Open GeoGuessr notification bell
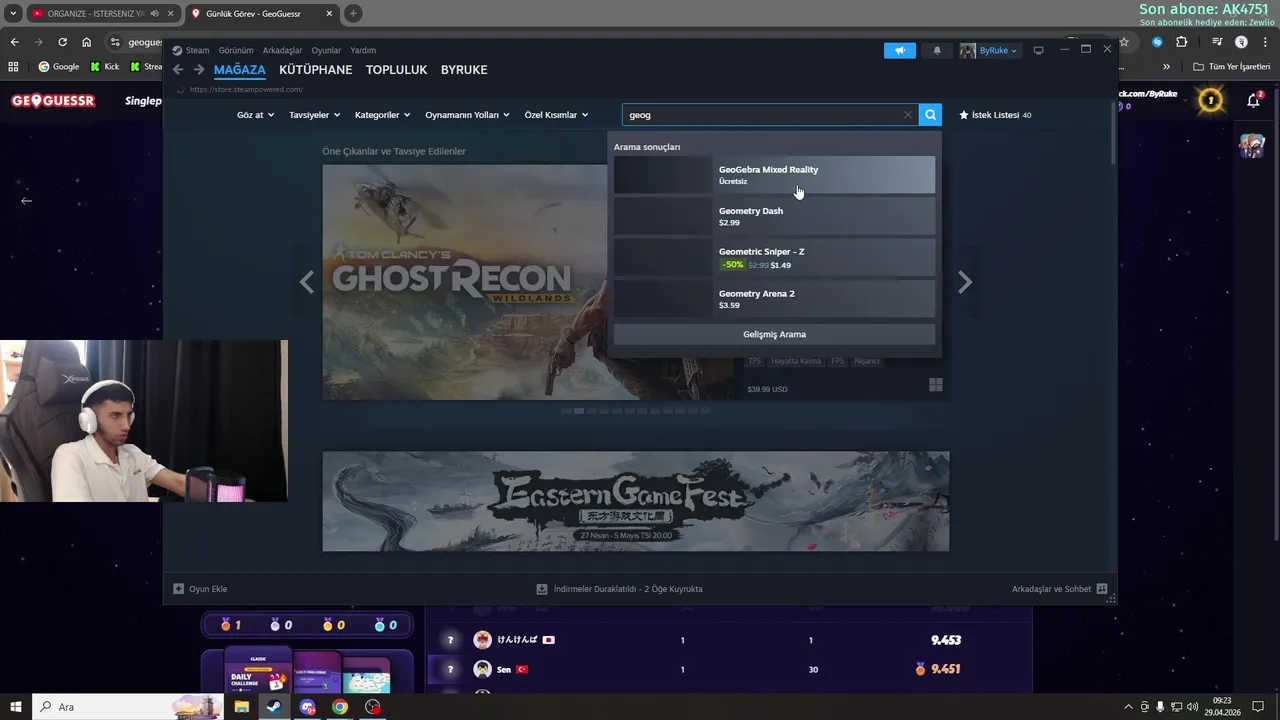The height and width of the screenshot is (720, 1280). 1253,100
